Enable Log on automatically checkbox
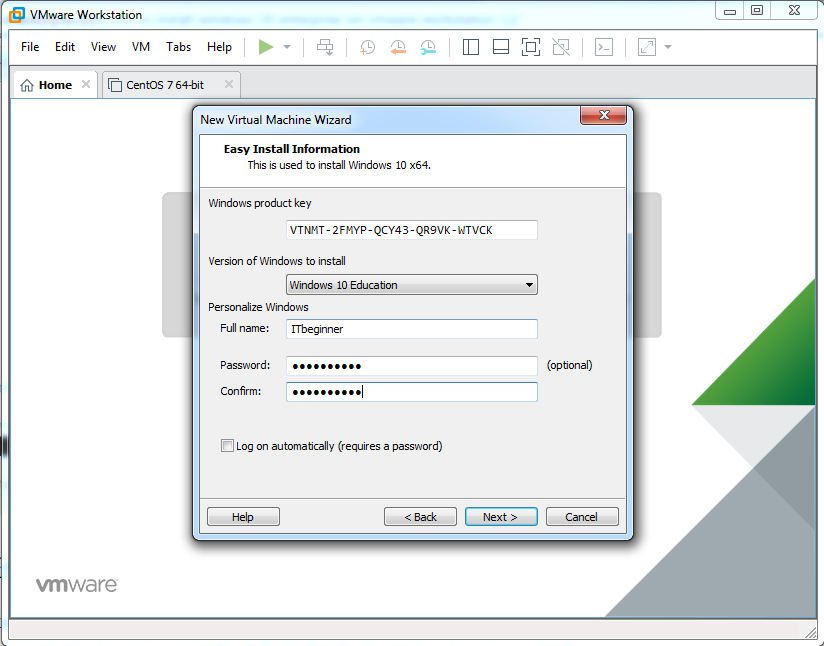 (227, 446)
